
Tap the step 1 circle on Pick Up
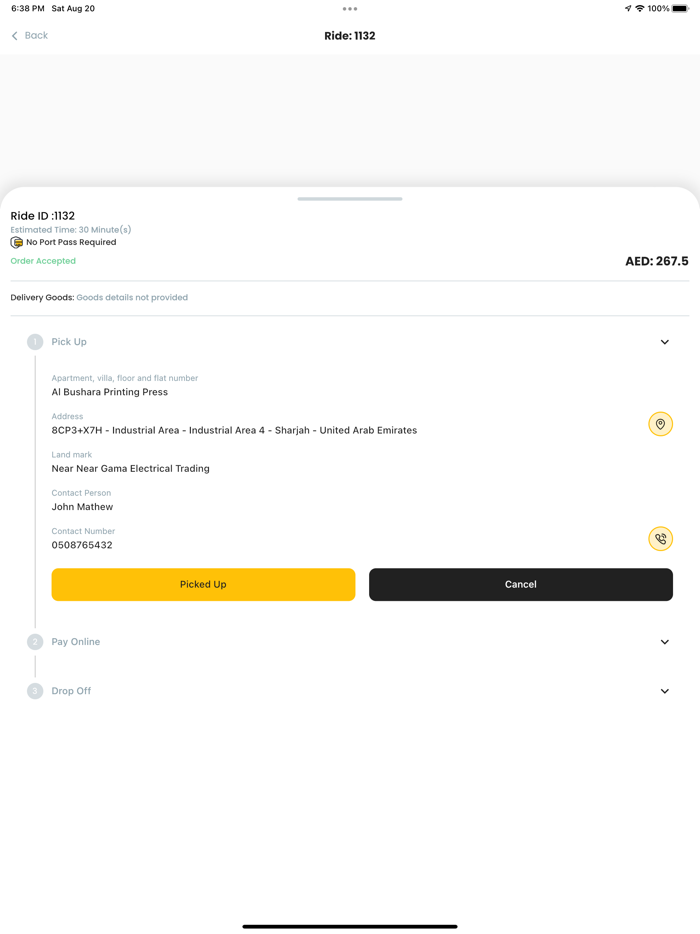(x=35, y=341)
